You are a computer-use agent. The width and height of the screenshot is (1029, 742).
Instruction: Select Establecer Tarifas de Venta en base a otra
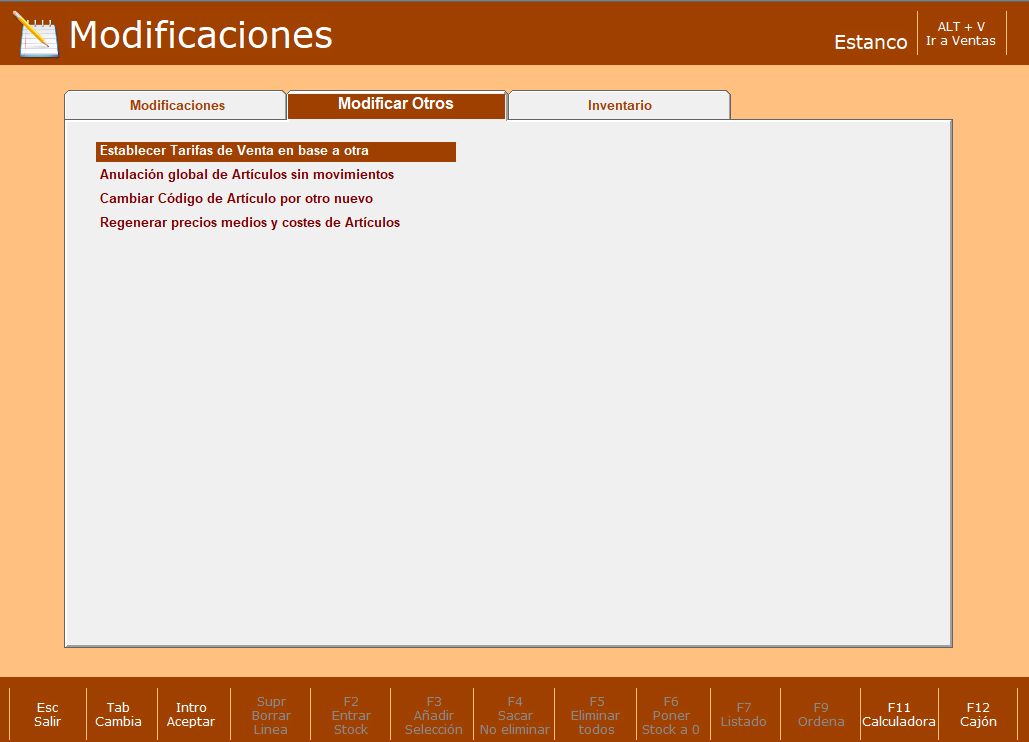point(276,151)
